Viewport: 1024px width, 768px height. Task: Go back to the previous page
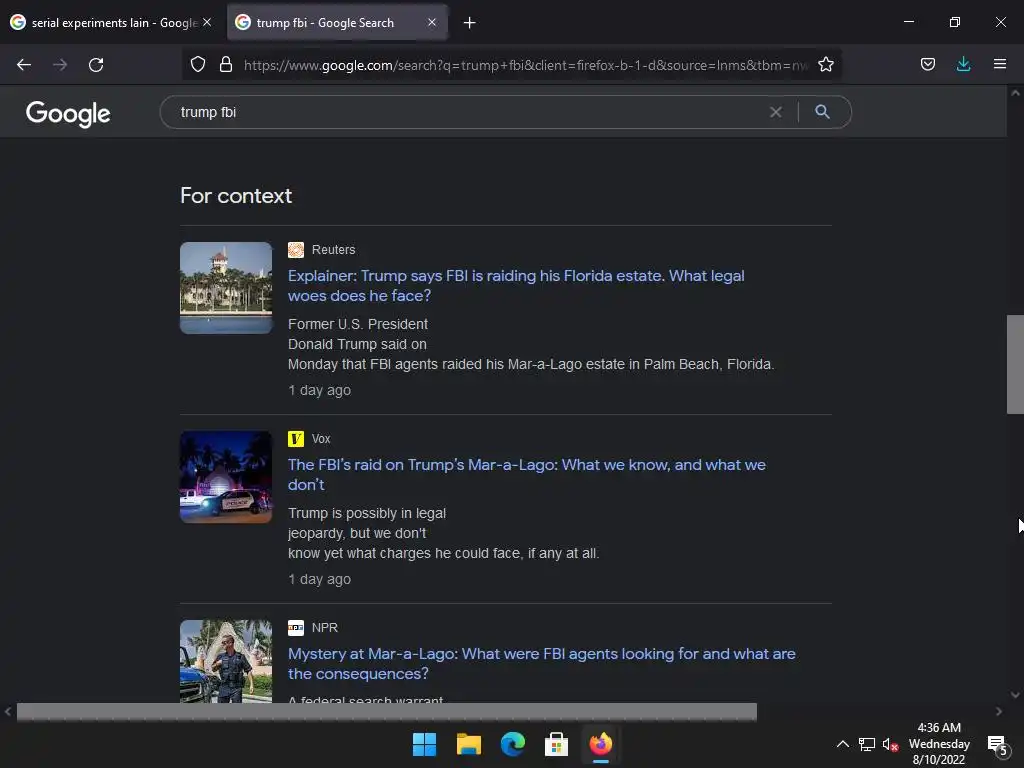[x=24, y=65]
